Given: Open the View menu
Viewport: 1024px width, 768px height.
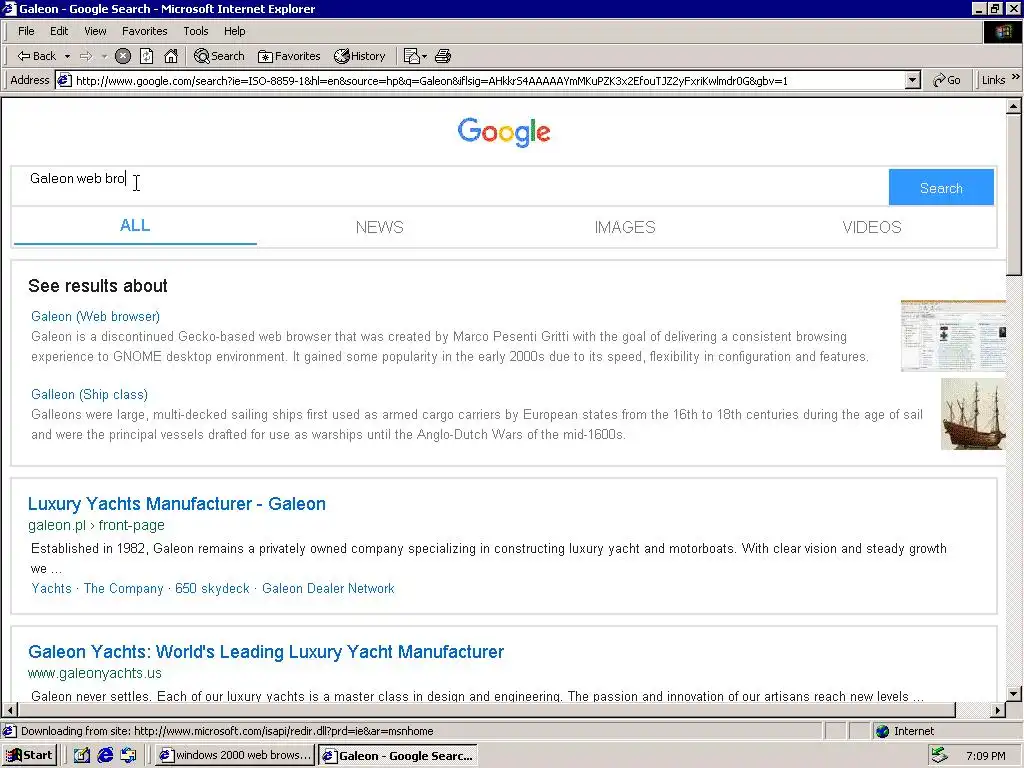Looking at the screenshot, I should point(95,31).
